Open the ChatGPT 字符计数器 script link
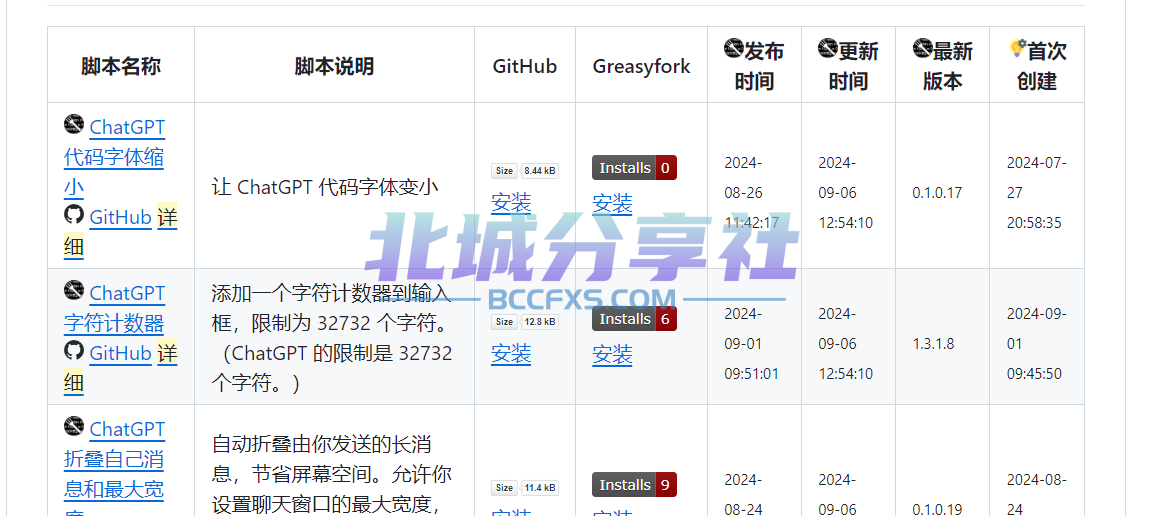Viewport: 1167px width, 516px height. point(115,308)
